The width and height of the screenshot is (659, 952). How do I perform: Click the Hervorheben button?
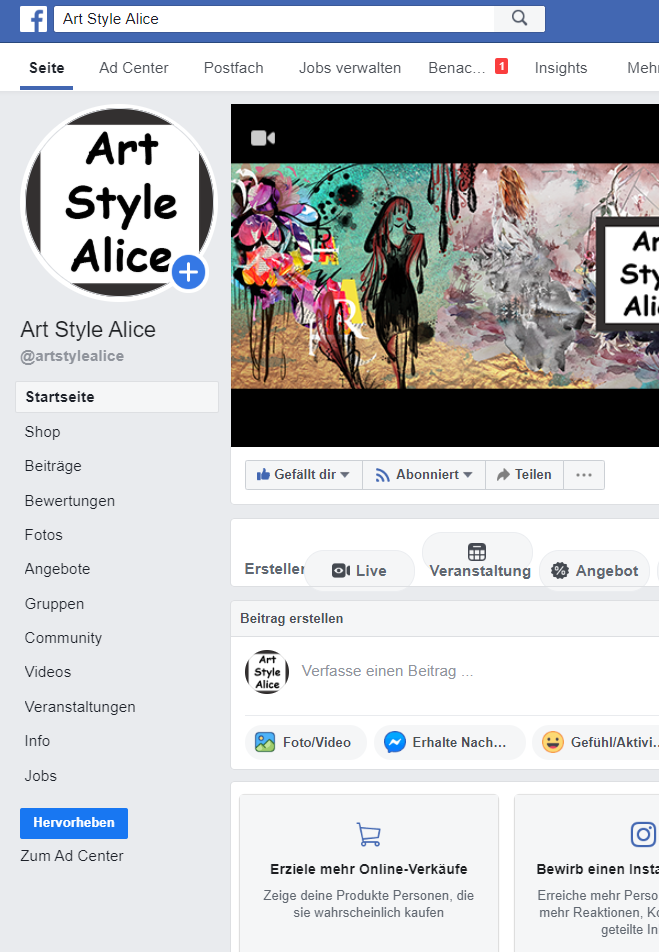pos(74,823)
